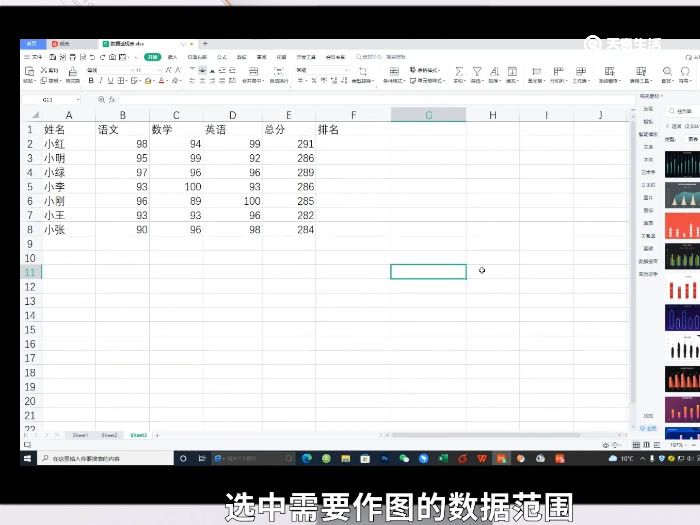Viewport: 700px width, 525px height.
Task: Click the Cut scissors icon
Action: point(44,70)
